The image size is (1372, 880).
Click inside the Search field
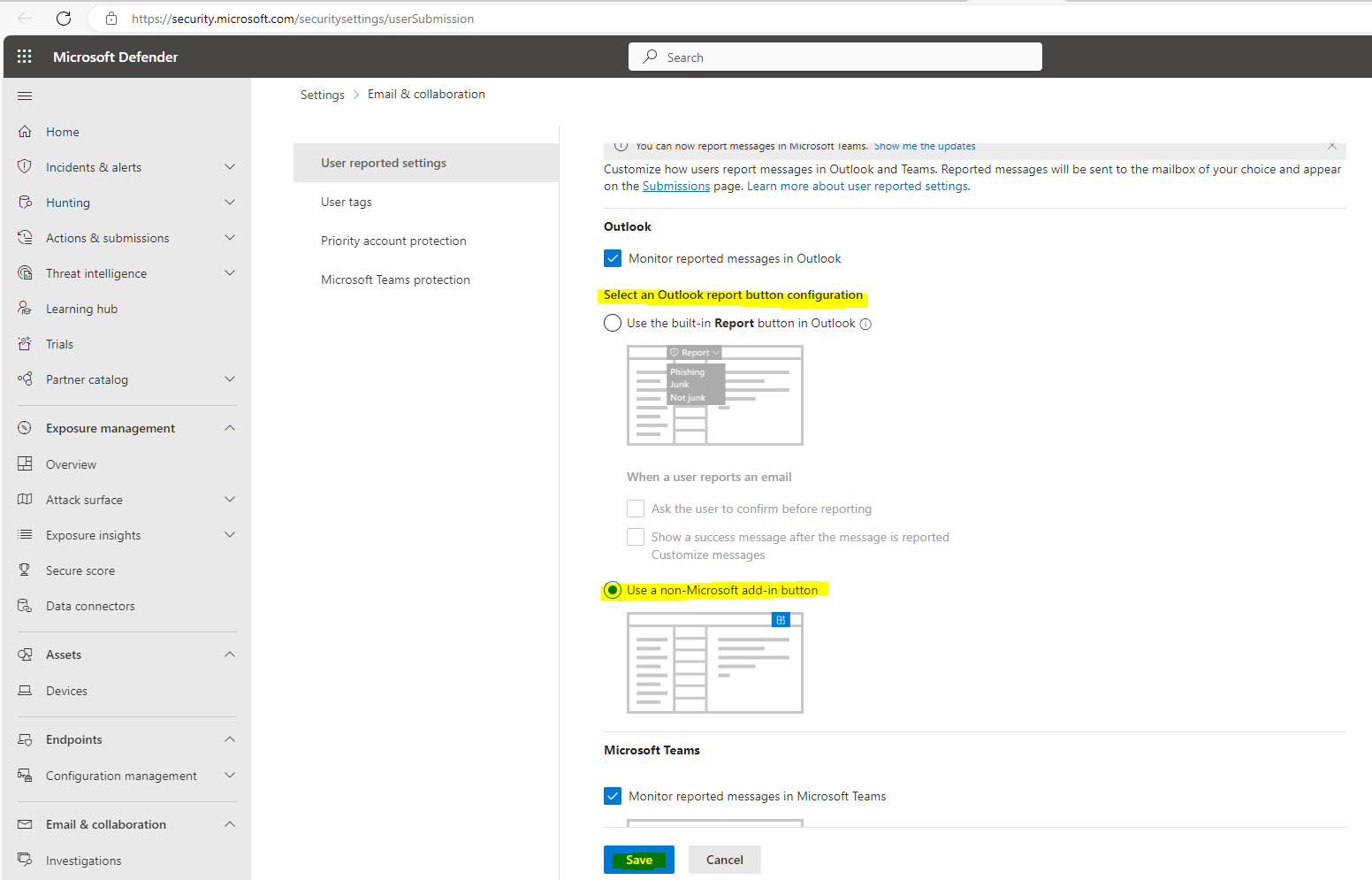(x=835, y=56)
